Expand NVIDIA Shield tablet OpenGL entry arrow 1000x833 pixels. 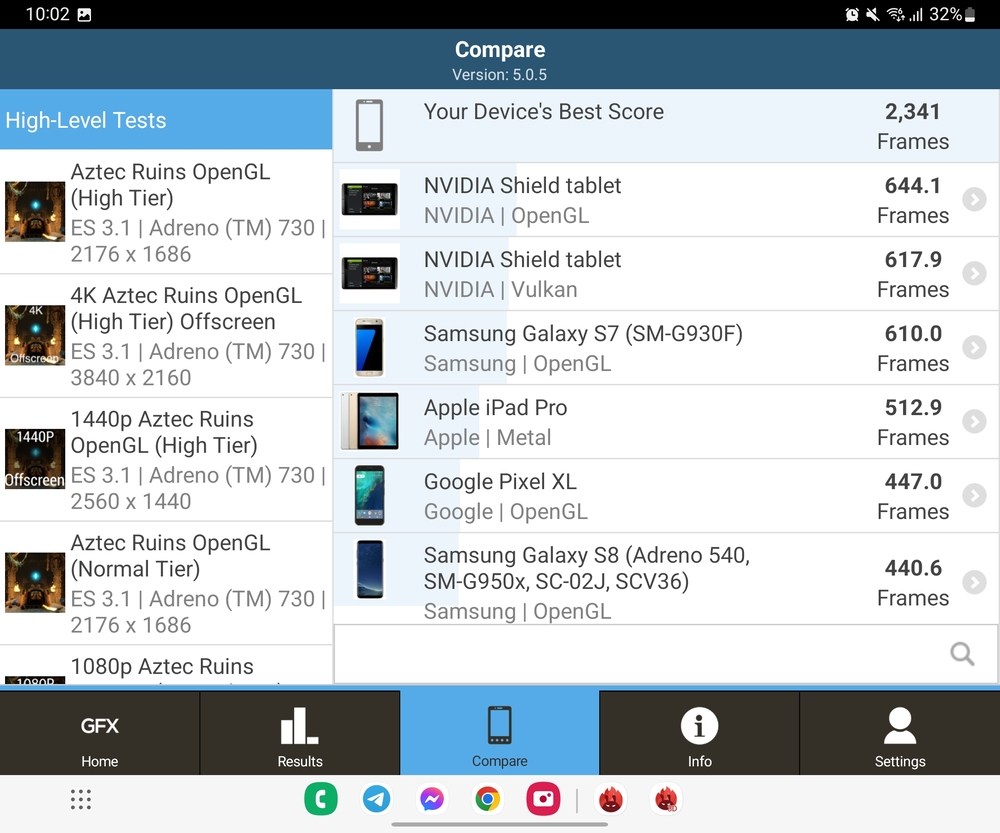974,200
